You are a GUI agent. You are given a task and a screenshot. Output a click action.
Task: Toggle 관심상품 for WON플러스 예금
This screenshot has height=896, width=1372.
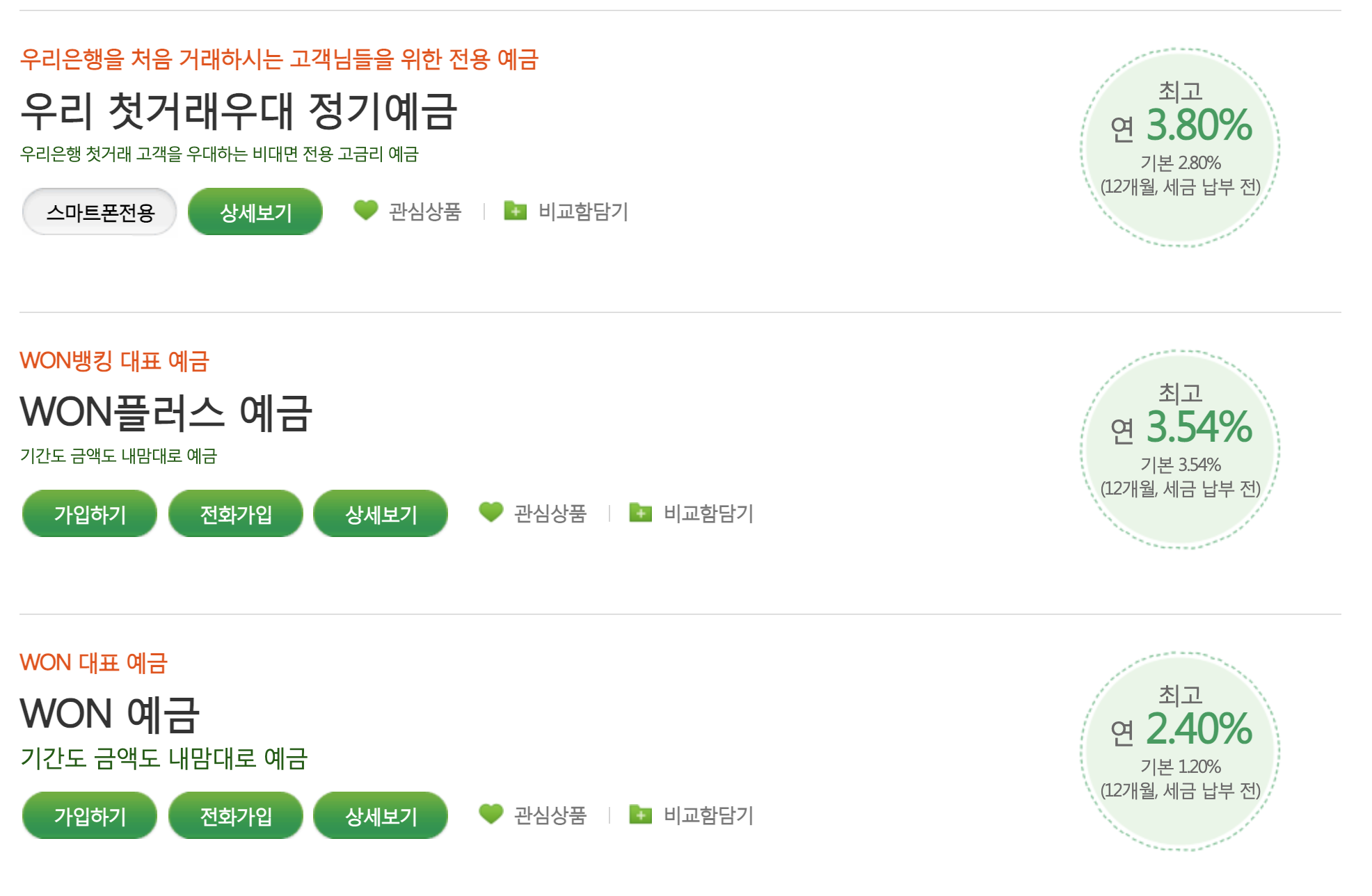(x=550, y=513)
